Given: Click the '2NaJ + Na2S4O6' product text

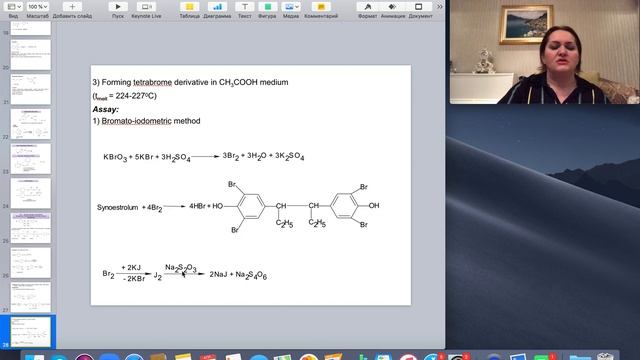Looking at the screenshot, I should [x=238, y=275].
